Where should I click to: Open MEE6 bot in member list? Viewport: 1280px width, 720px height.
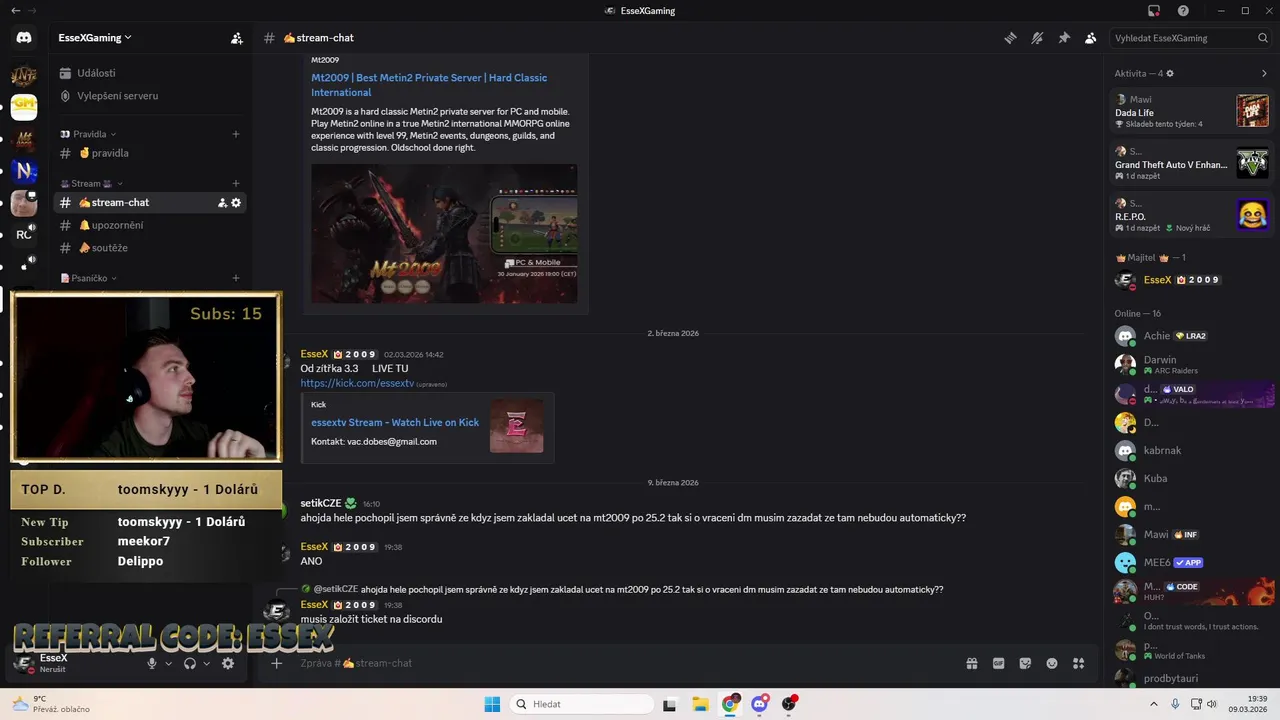coord(1192,562)
